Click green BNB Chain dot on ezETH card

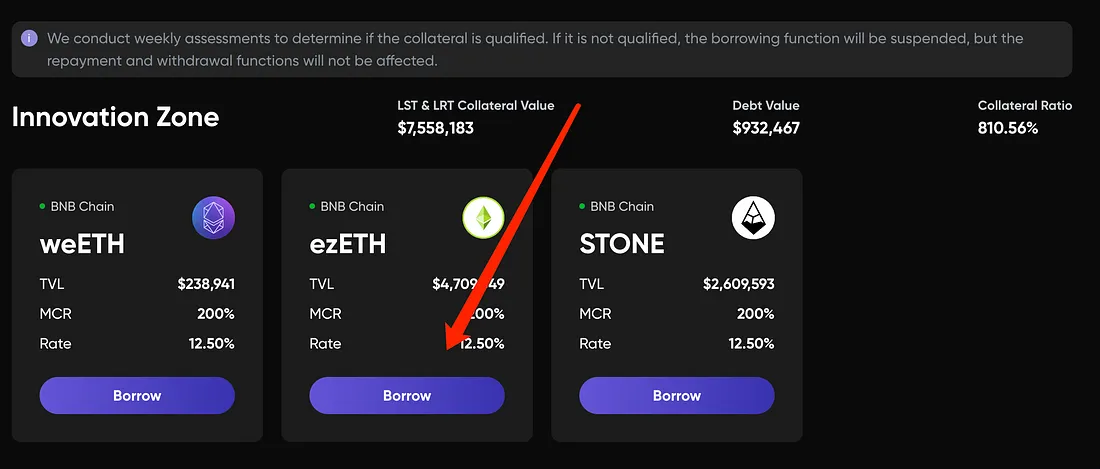point(313,206)
